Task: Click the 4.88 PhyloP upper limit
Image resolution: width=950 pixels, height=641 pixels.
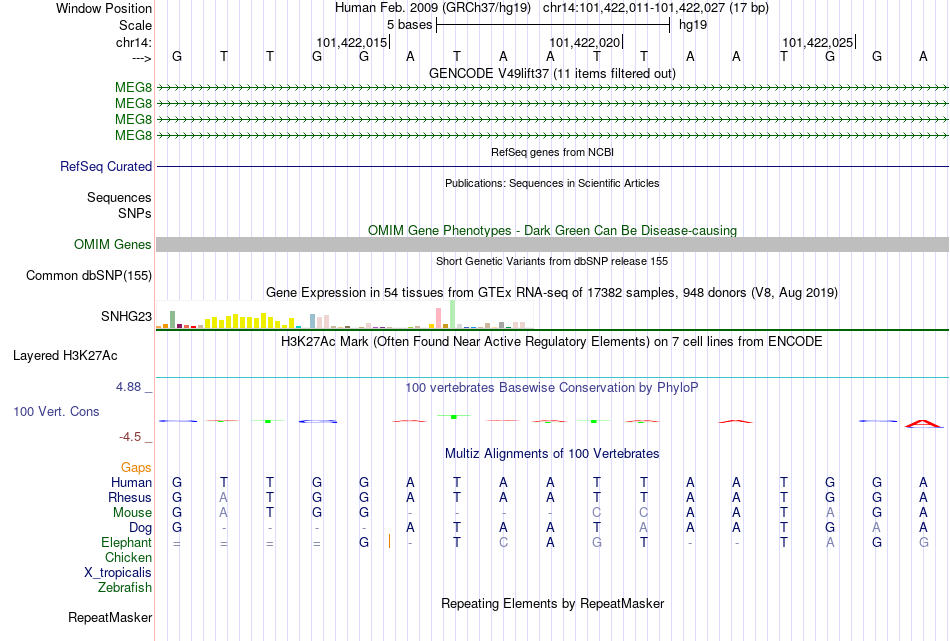Action: [128, 387]
